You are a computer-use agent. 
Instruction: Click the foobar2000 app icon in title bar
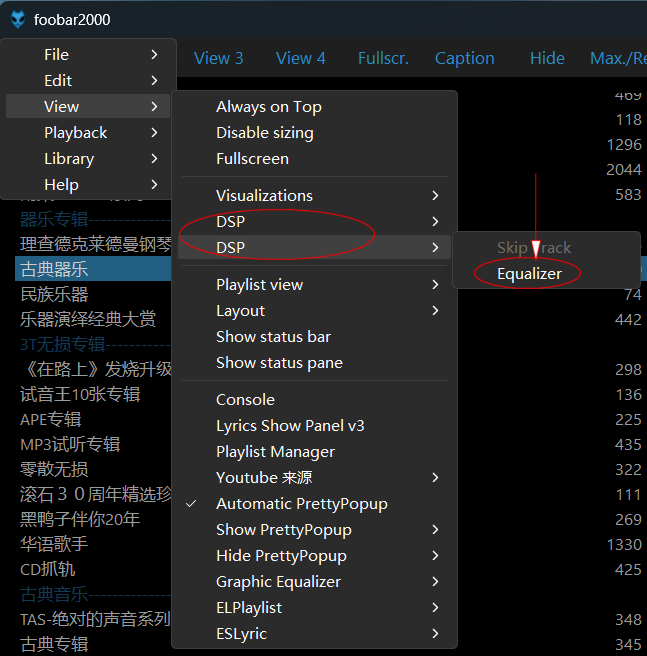click(17, 19)
